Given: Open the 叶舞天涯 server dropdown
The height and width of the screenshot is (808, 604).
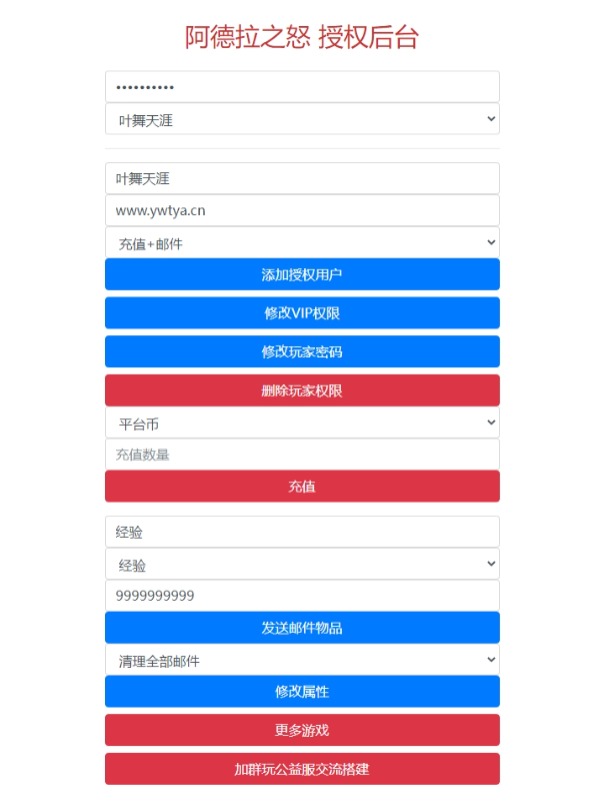Looking at the screenshot, I should [x=302, y=119].
